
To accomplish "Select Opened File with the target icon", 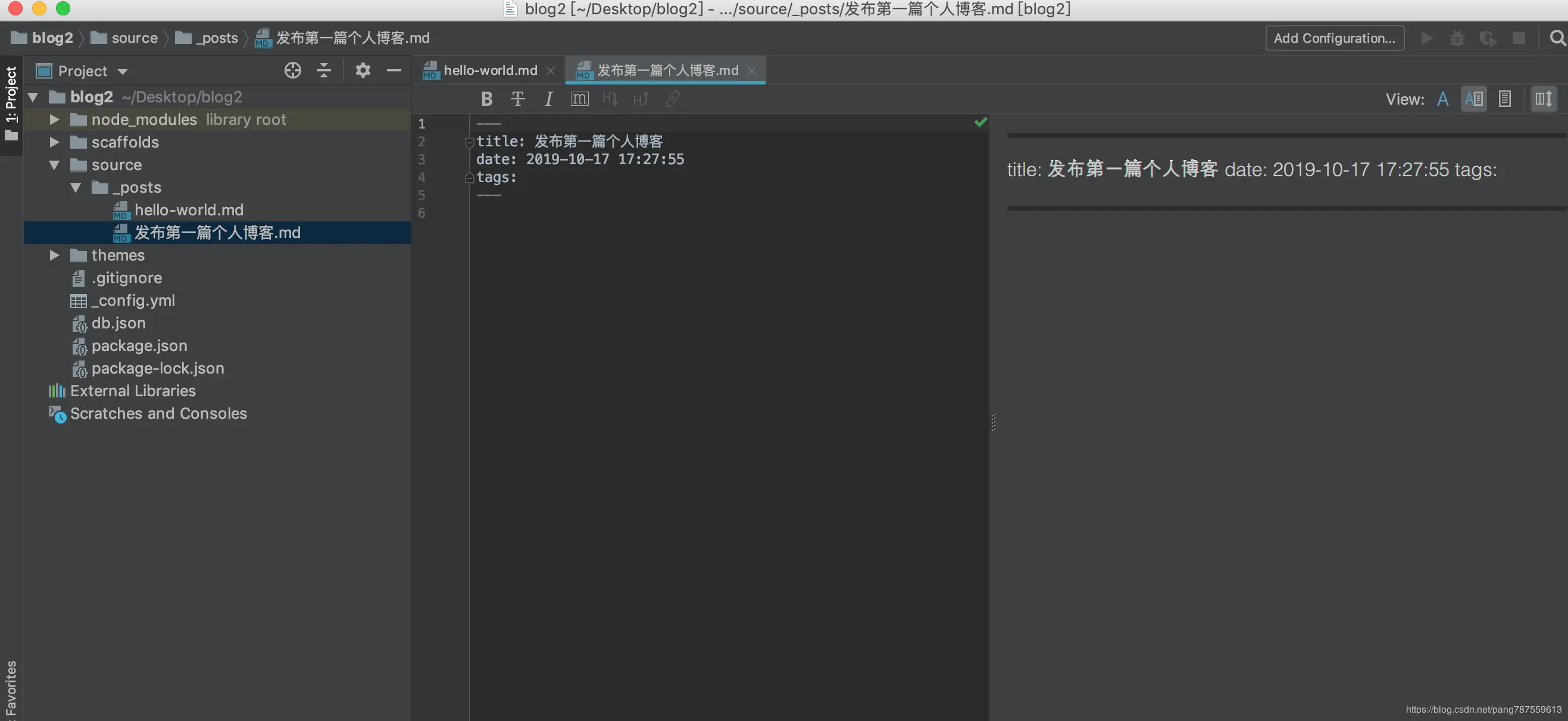I will tap(292, 70).
